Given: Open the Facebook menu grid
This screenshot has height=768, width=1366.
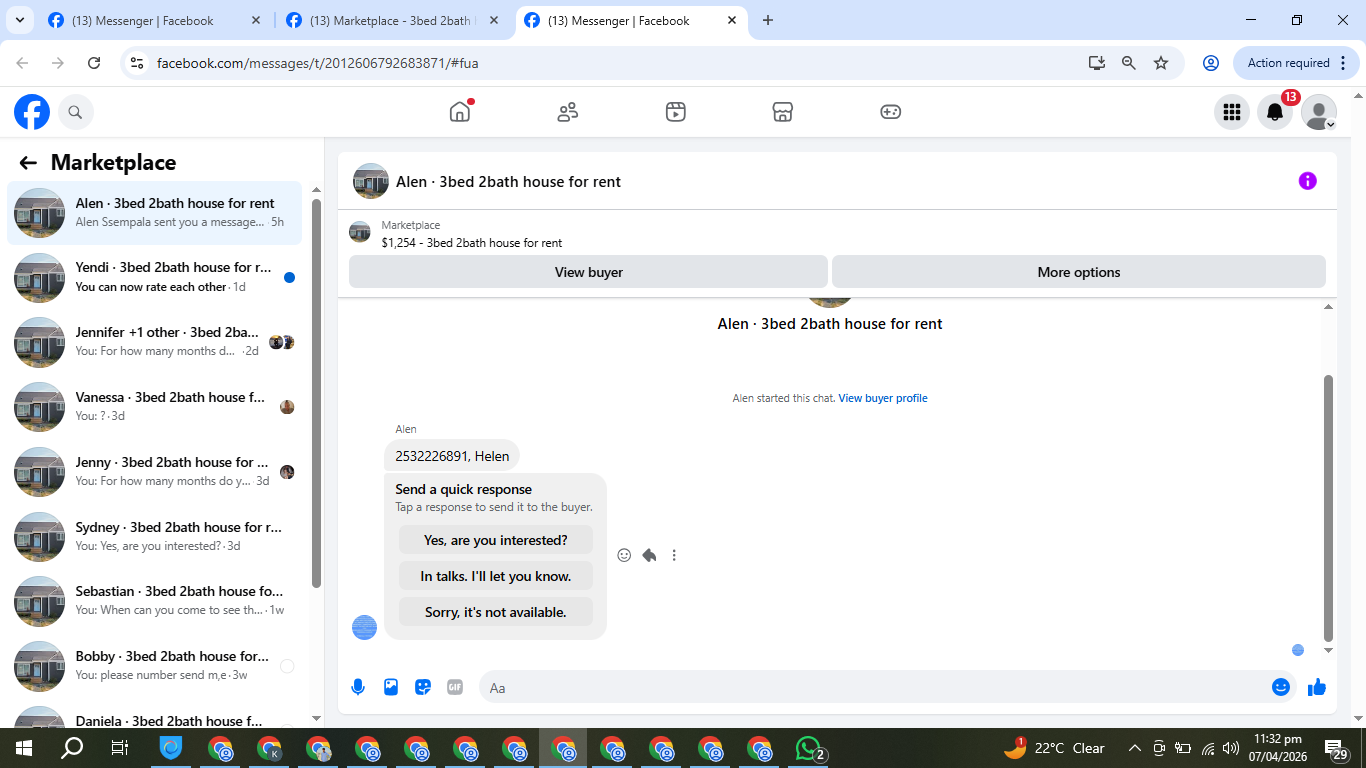Looking at the screenshot, I should coord(1232,113).
